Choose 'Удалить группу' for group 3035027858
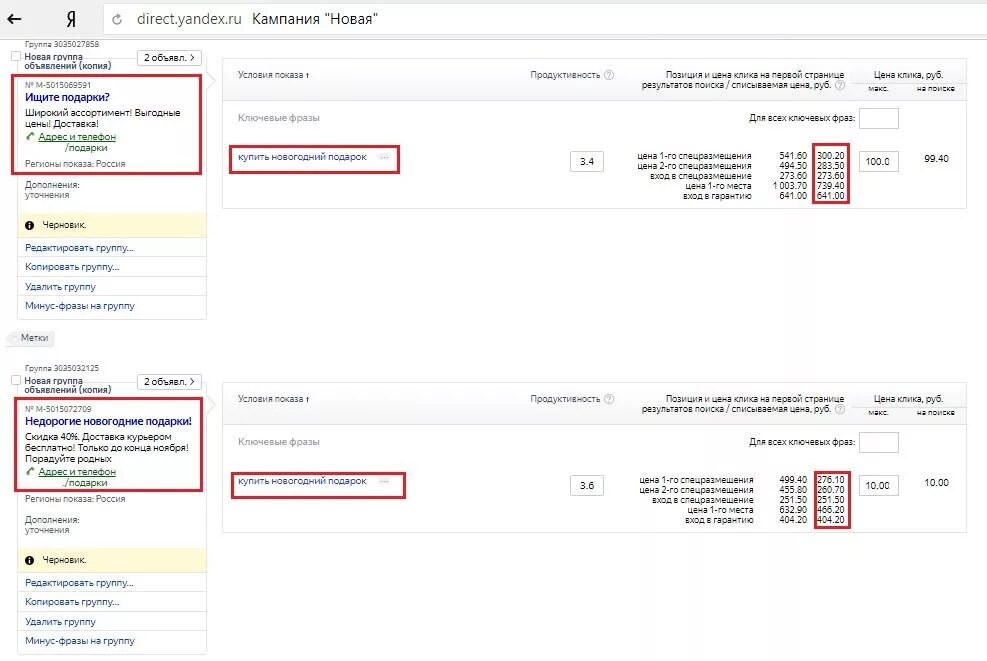 (x=60, y=286)
